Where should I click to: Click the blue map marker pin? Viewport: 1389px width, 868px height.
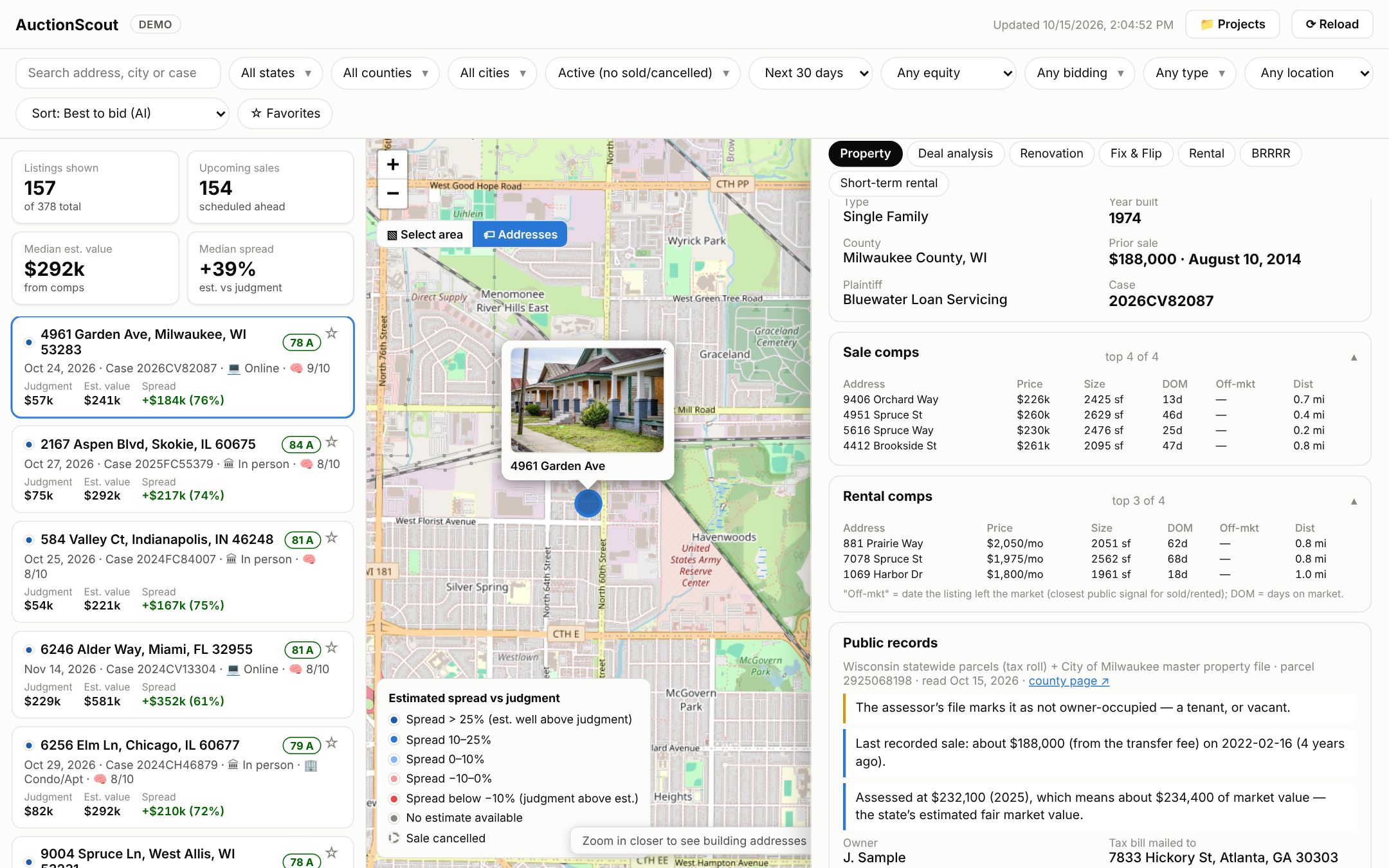(x=588, y=503)
